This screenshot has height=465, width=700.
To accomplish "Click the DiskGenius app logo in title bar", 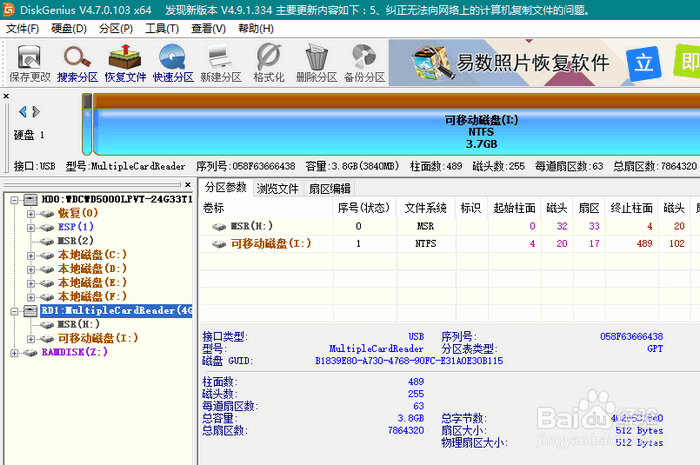I will point(8,9).
